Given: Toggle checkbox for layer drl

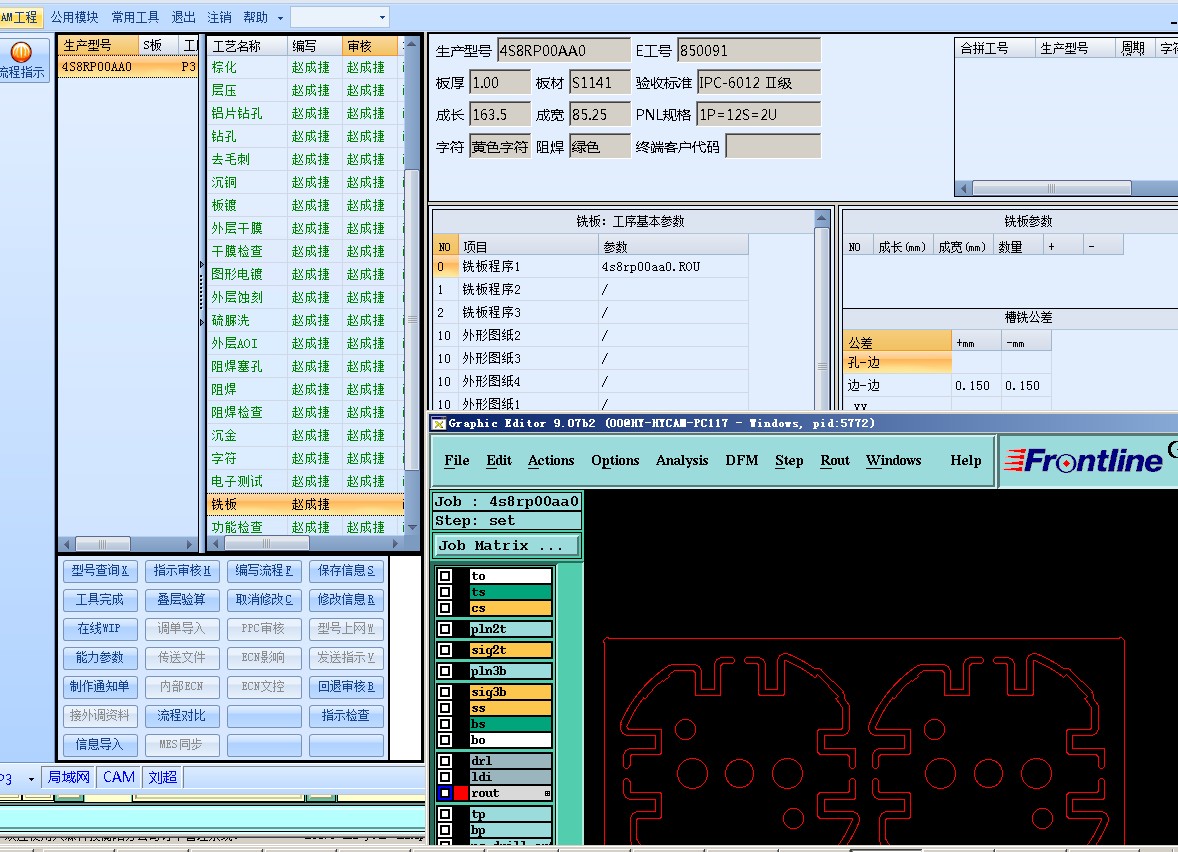Looking at the screenshot, I should (445, 761).
